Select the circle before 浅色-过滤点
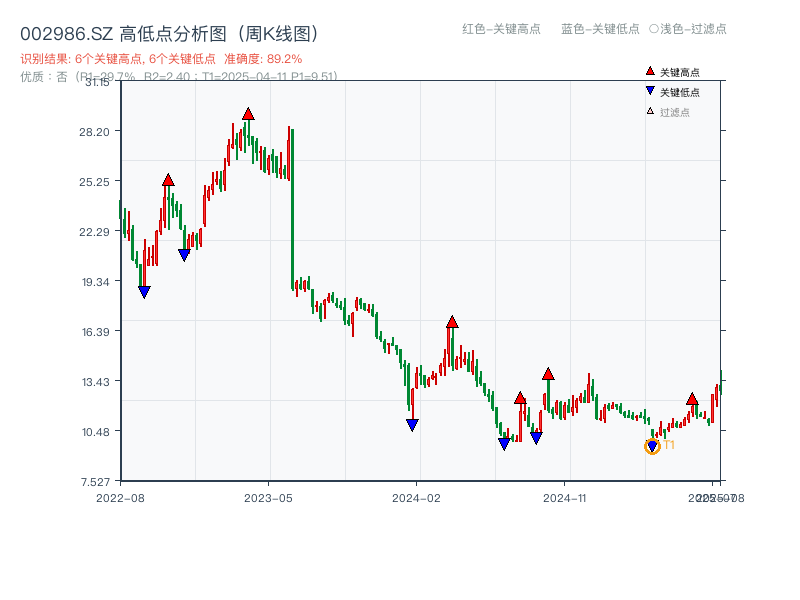 click(653, 29)
